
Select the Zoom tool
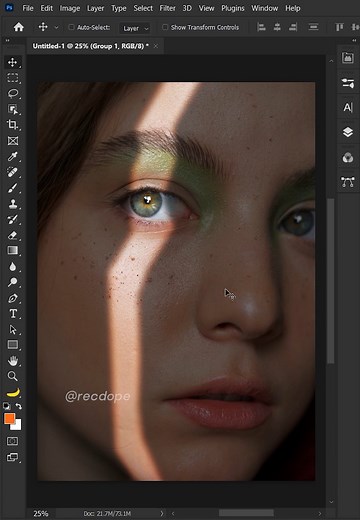(13, 376)
